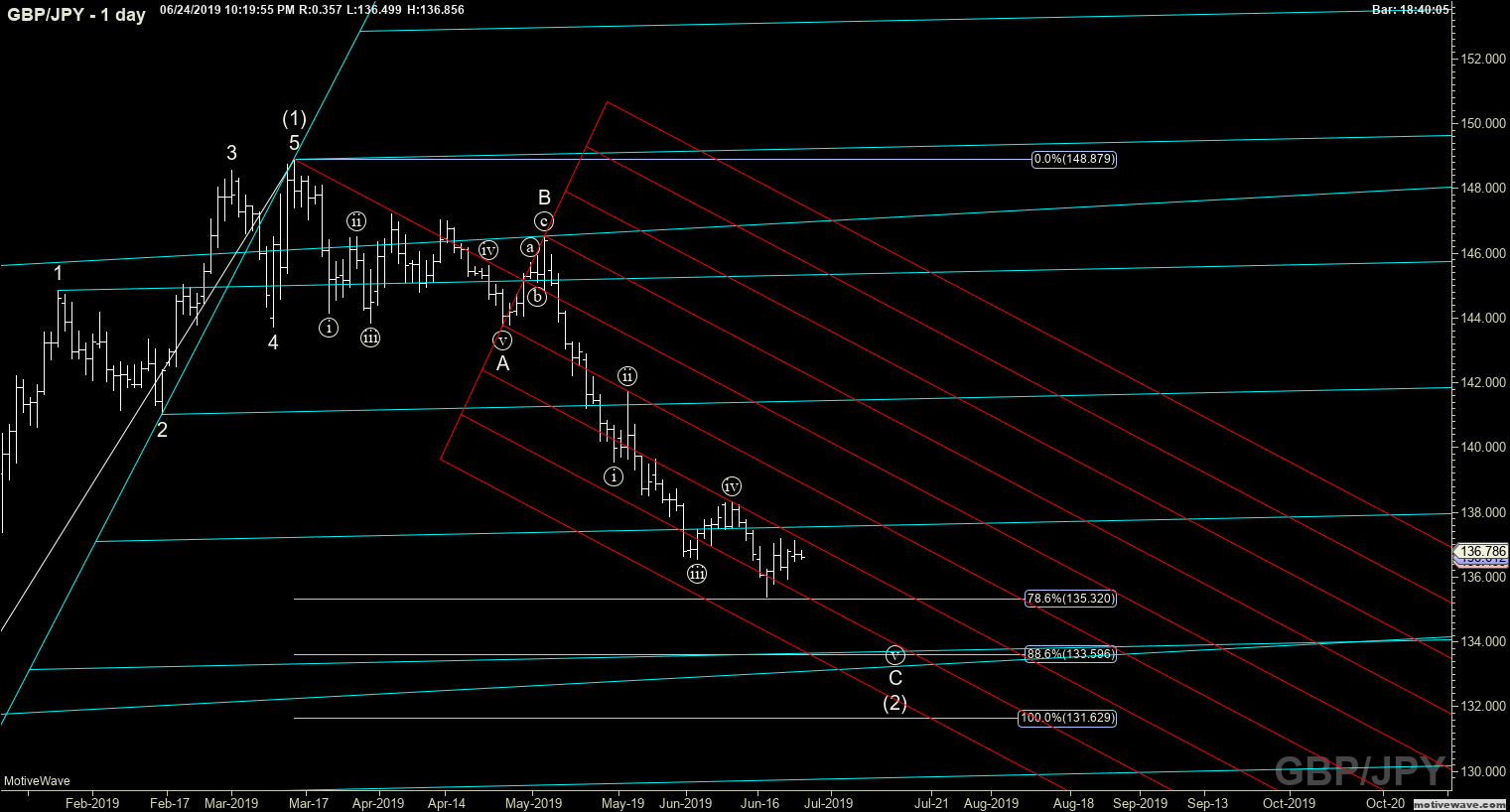Click the Jul-21 date axis label
1510x812 pixels.
[931, 803]
